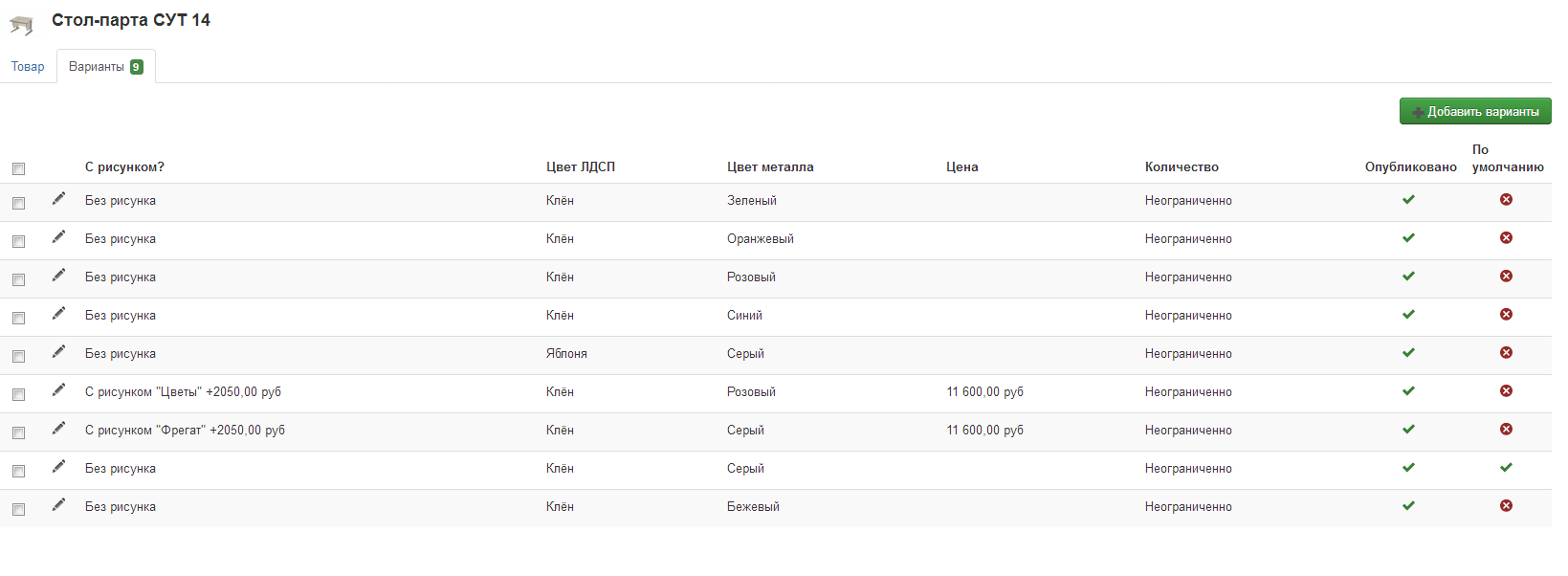
Task: Edit the Клён Зеленый variant with pencil icon
Action: (x=58, y=198)
